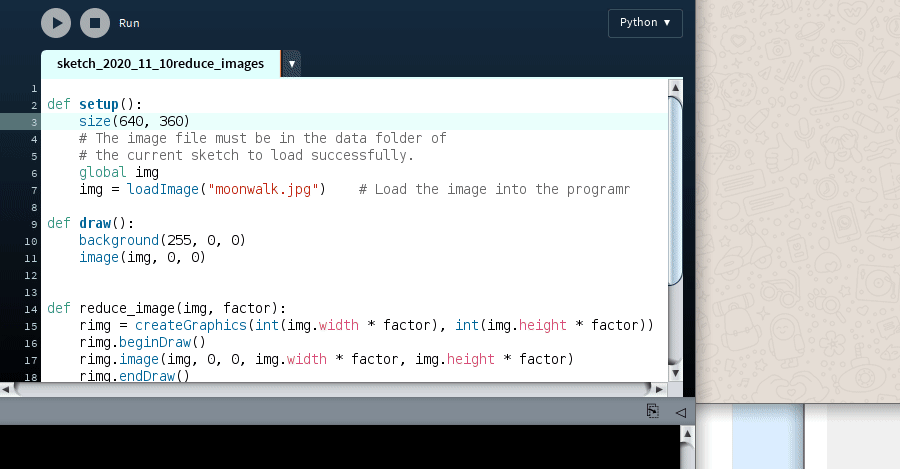Screen dimensions: 900x469
Task: Click the console's scroll up arrow
Action: 687,433
